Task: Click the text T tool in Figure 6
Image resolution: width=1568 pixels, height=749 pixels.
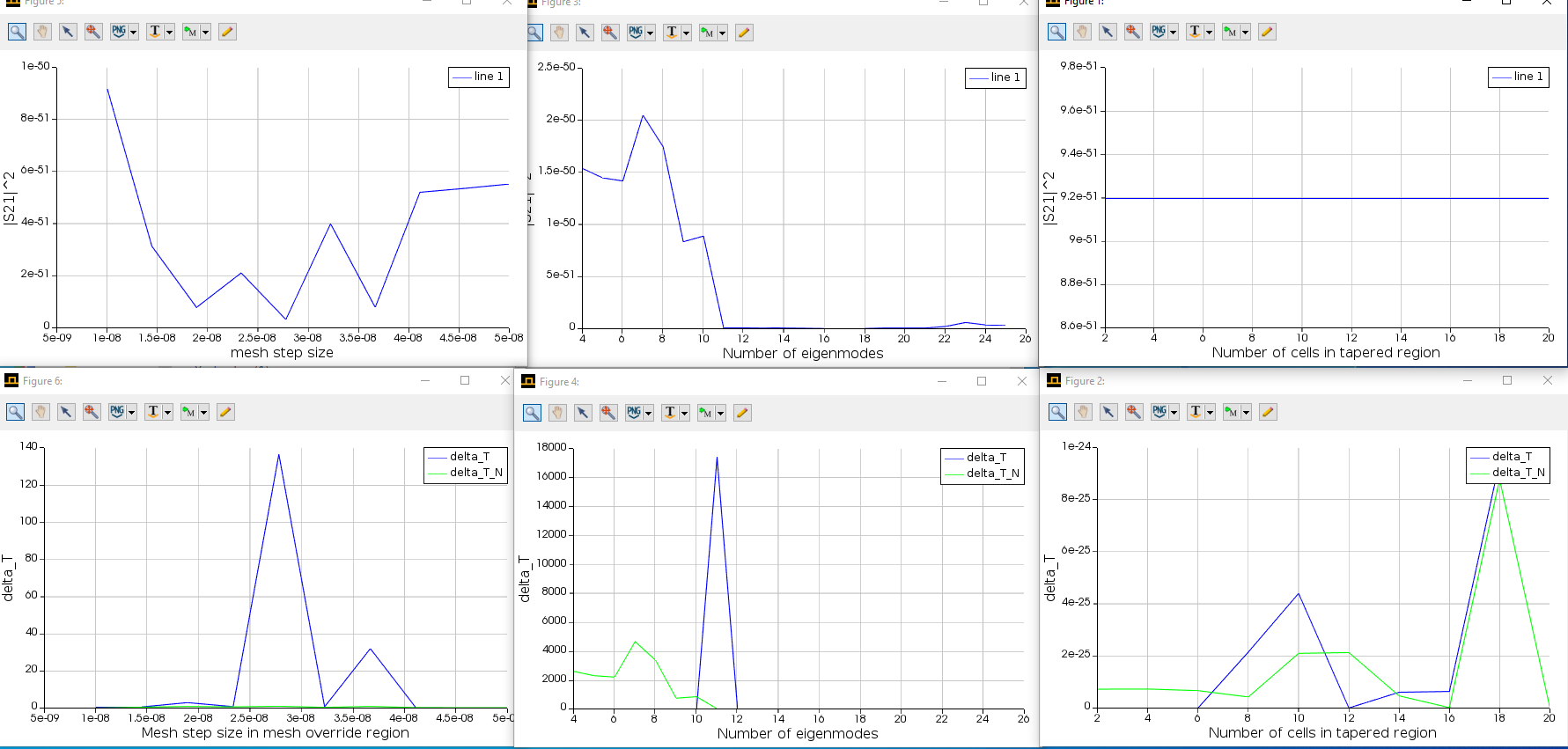Action: tap(153, 412)
